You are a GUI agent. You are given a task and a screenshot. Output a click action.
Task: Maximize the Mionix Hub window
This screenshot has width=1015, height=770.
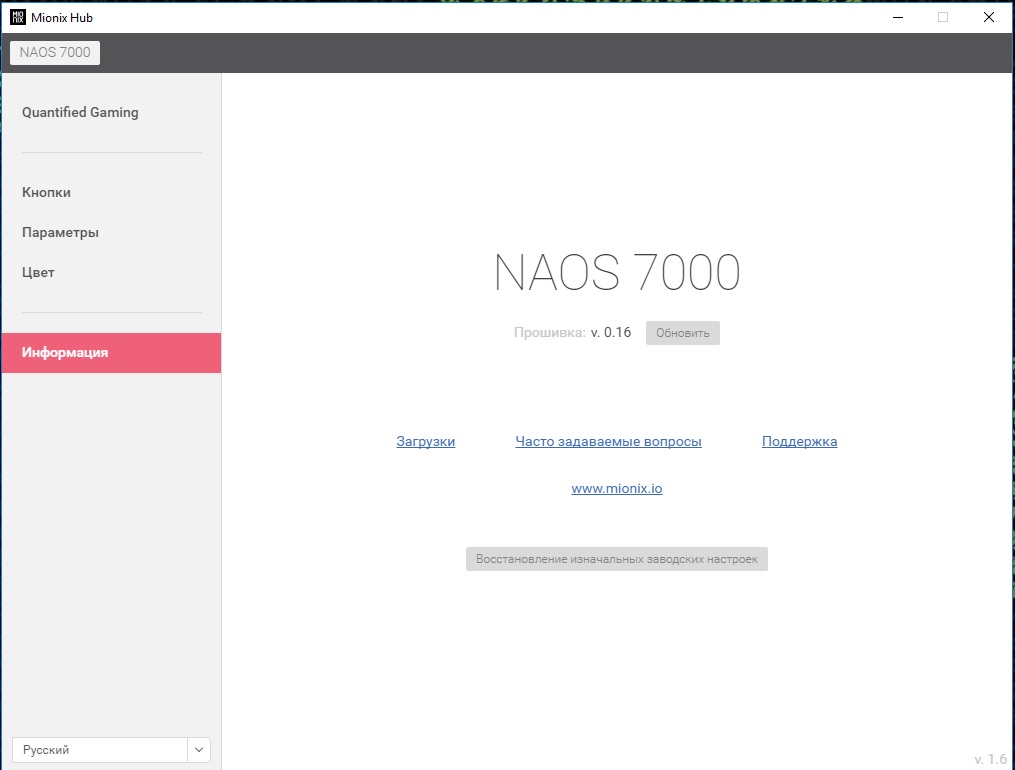coord(943,17)
